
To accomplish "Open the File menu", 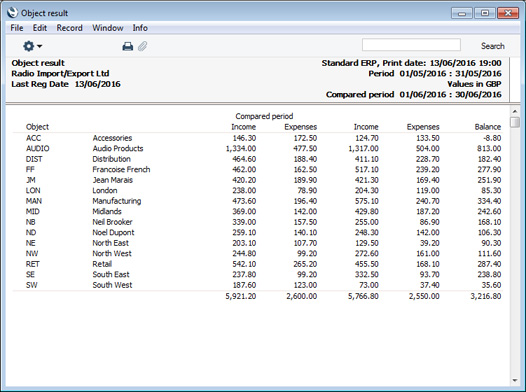I will click(x=17, y=28).
